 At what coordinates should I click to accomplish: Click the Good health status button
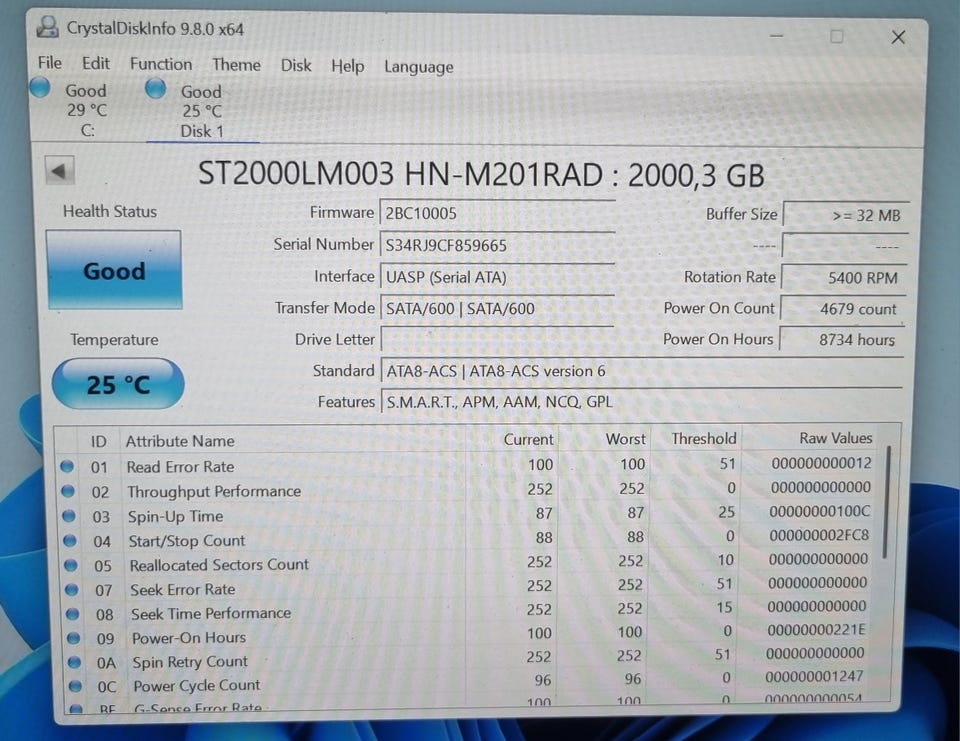114,270
